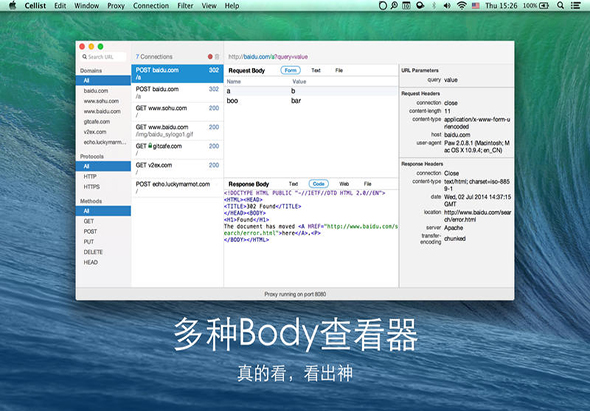Viewport: 590px width, 411px height.
Task: Select POST echo.luckymarmot.com connection
Action: click(x=177, y=188)
